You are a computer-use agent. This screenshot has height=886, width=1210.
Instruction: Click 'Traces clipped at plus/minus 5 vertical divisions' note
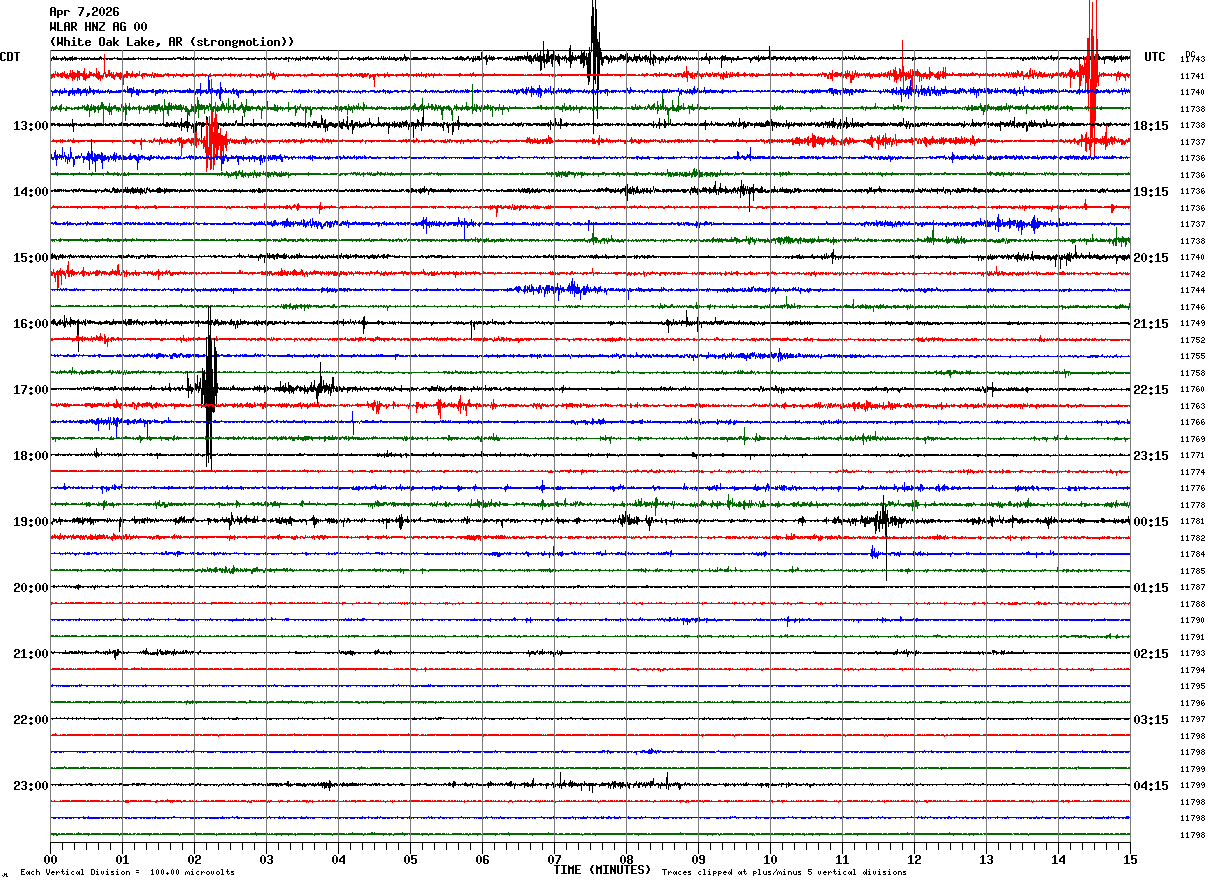click(x=784, y=872)
